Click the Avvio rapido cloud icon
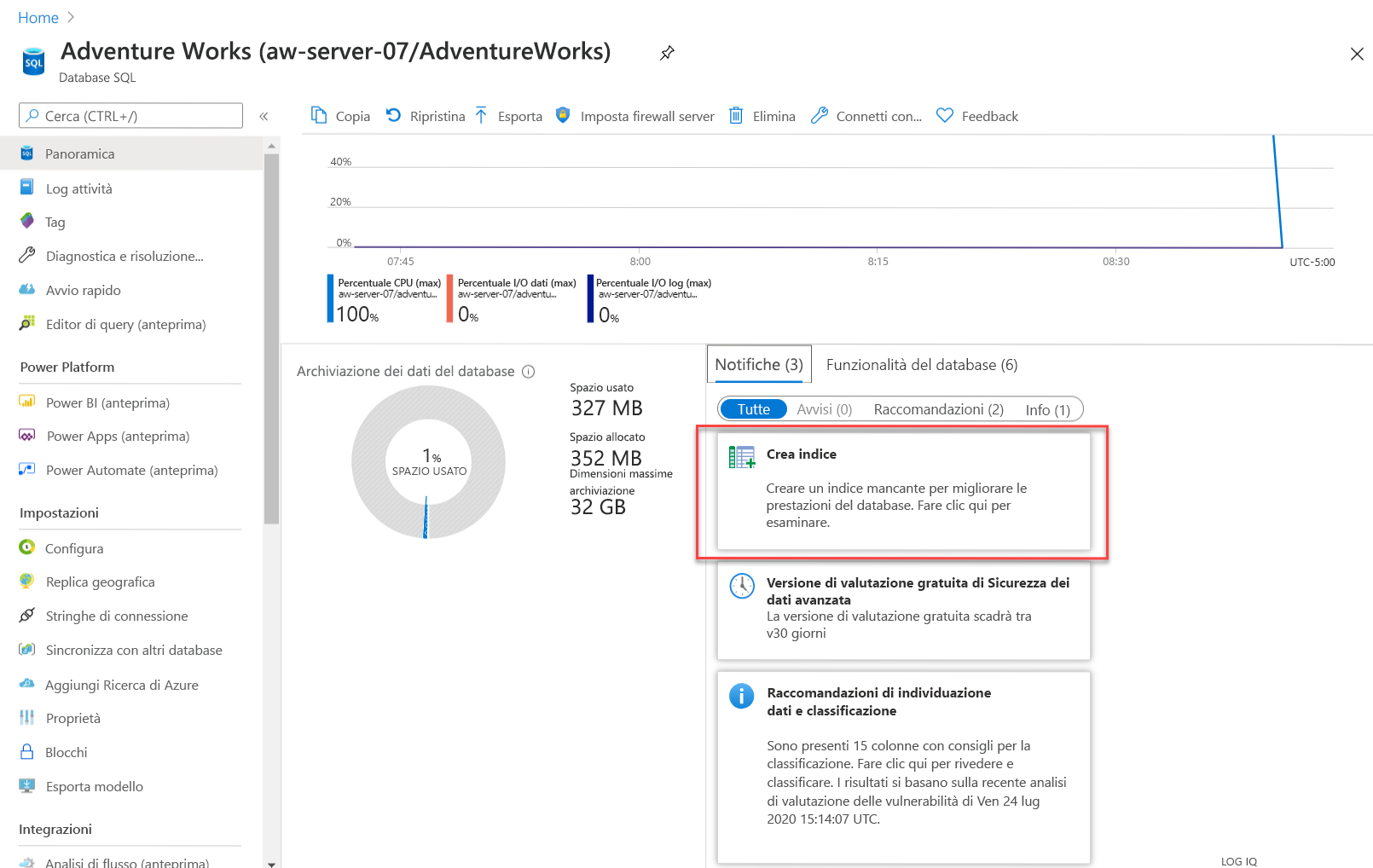 27,289
